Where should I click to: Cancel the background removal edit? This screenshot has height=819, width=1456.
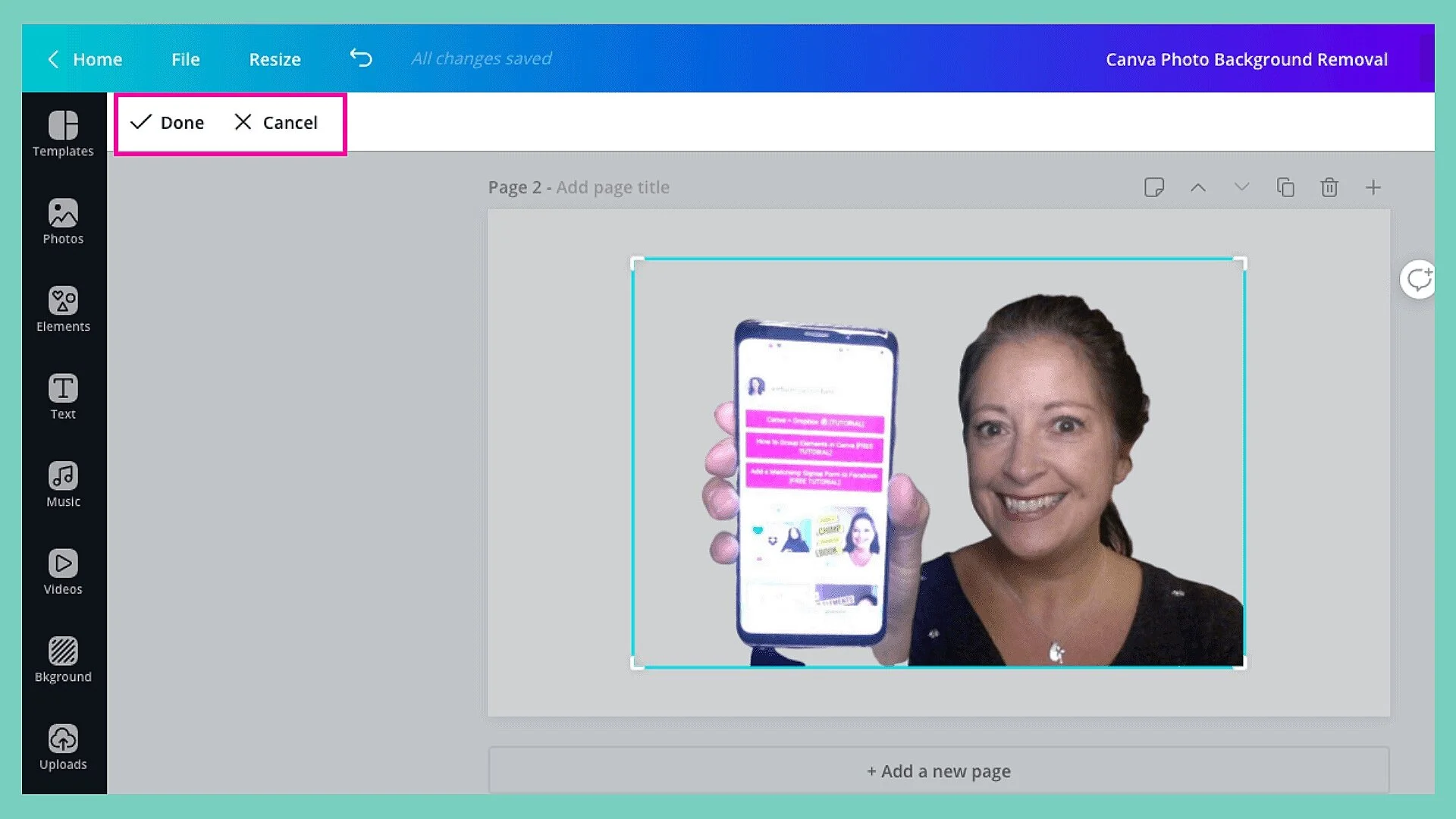coord(276,122)
